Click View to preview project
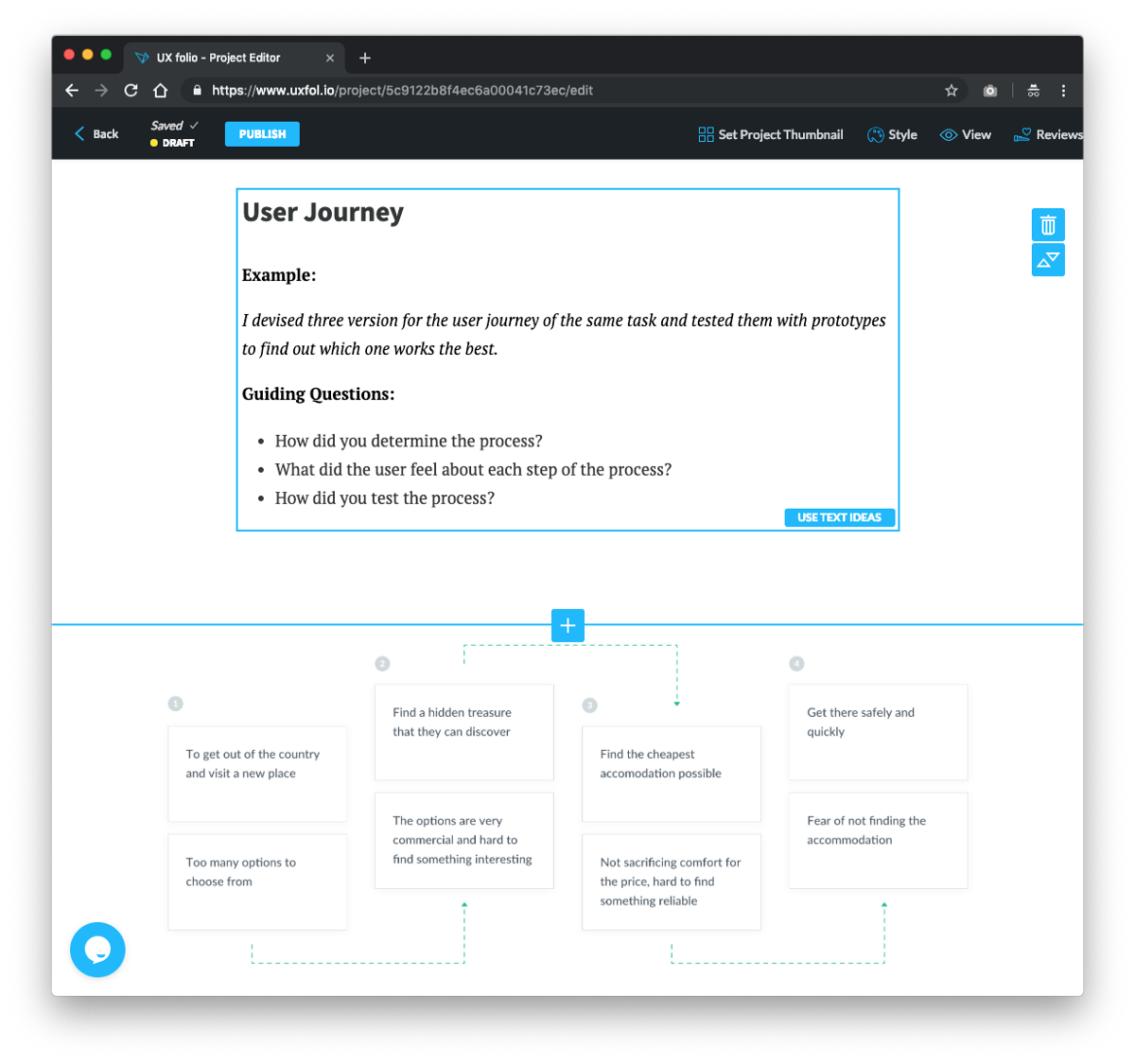 (x=966, y=134)
